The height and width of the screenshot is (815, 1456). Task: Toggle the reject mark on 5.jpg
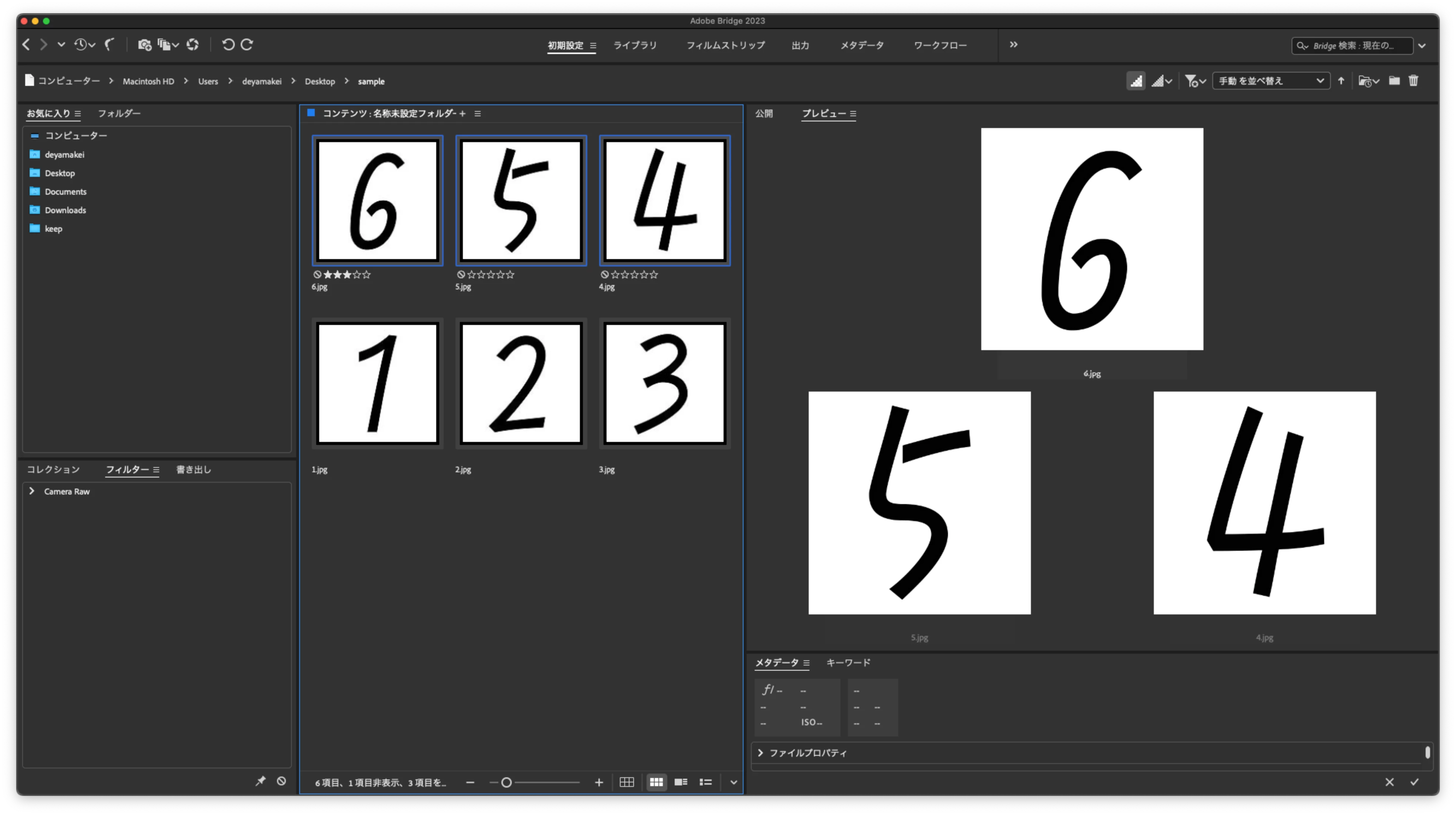click(x=461, y=275)
